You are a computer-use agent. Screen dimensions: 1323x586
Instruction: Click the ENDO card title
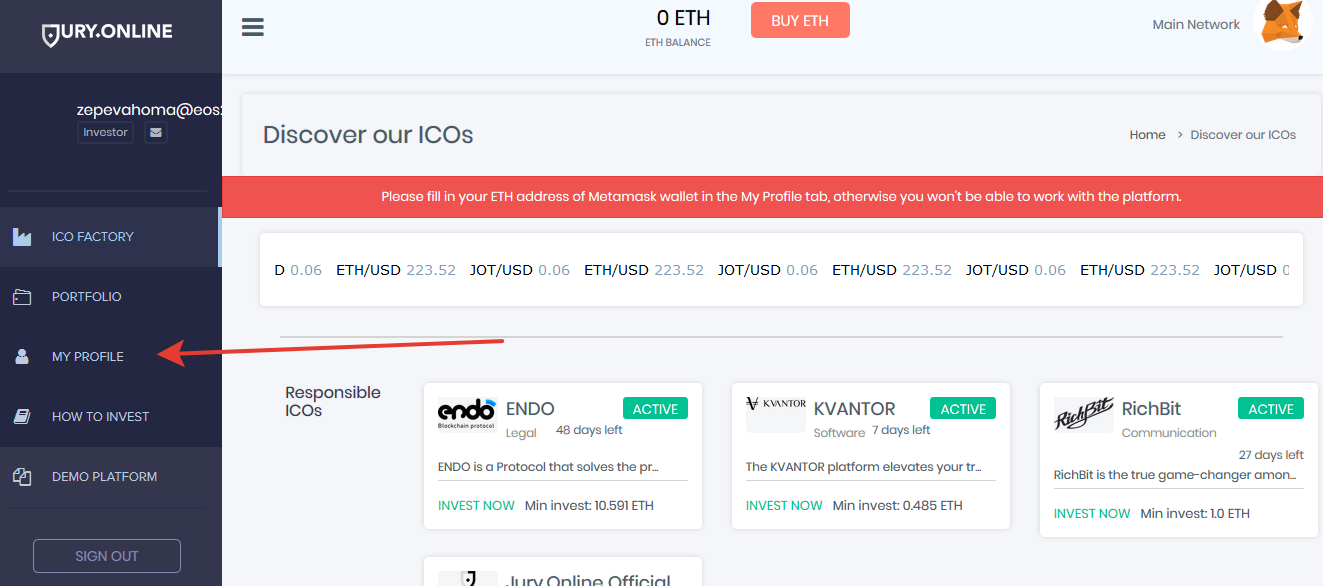(x=530, y=409)
